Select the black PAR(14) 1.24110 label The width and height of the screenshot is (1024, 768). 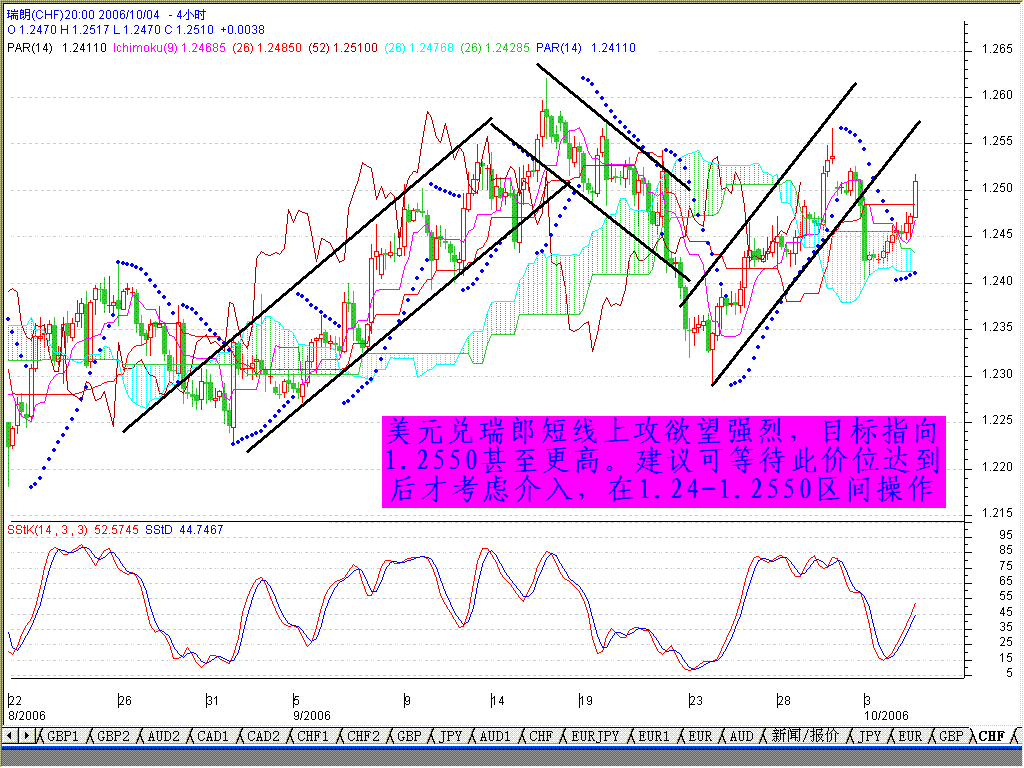click(57, 48)
